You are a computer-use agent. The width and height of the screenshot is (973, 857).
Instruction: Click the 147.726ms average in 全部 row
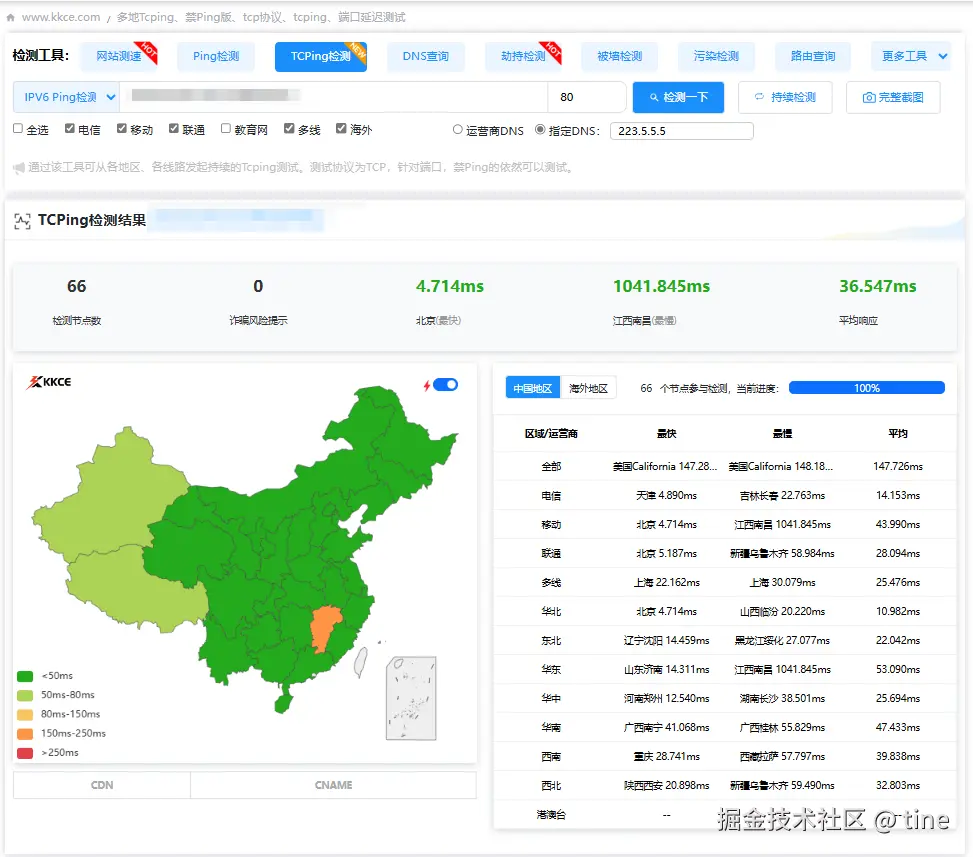[898, 467]
